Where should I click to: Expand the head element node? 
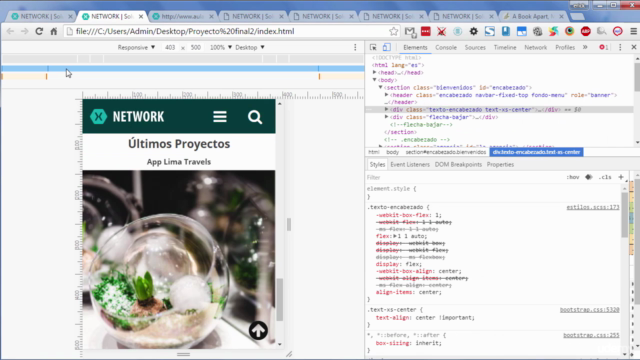pos(374,73)
